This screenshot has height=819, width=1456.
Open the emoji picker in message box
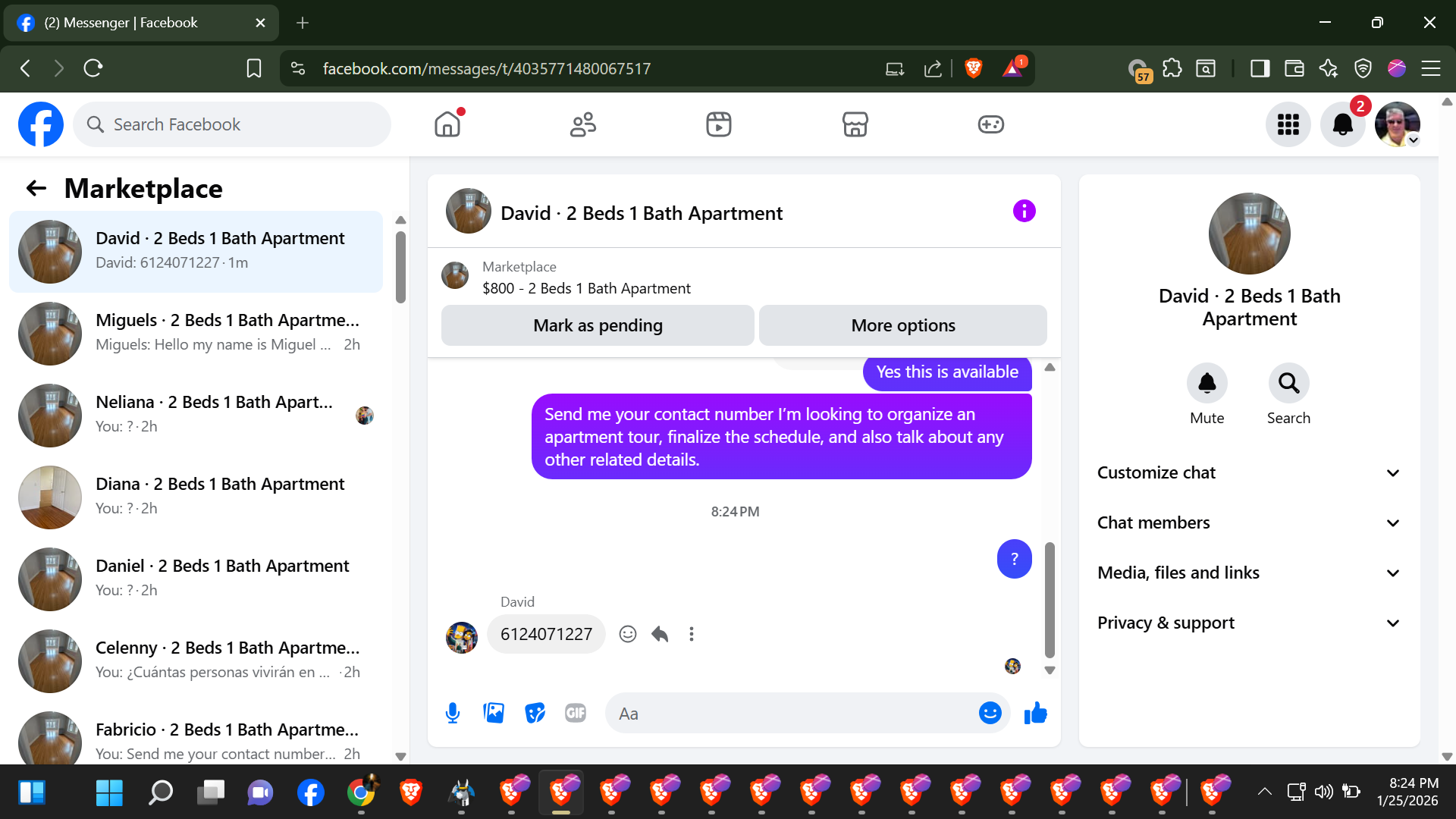(990, 713)
